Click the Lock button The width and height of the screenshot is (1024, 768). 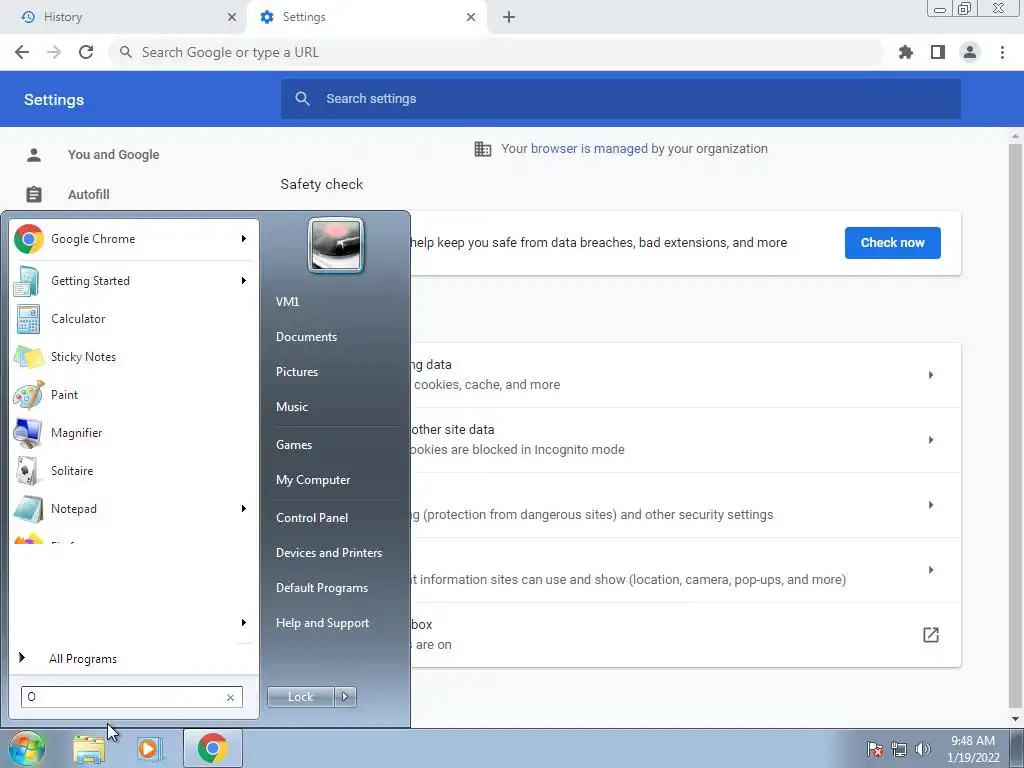[300, 697]
